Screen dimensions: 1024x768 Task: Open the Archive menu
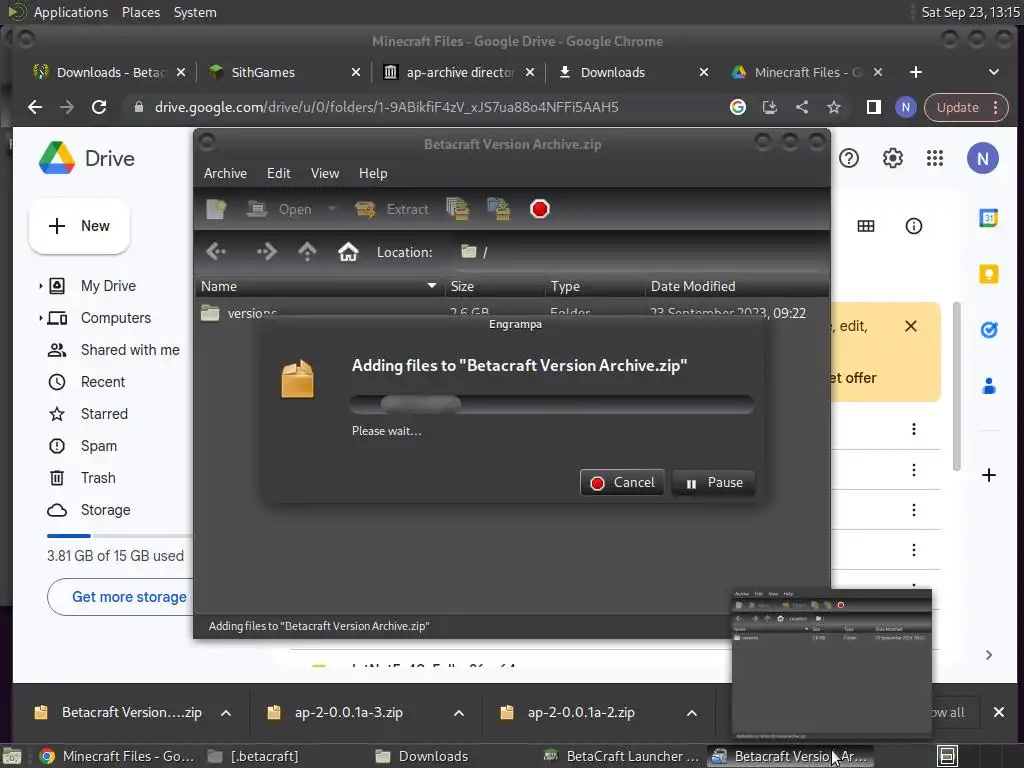(x=225, y=173)
